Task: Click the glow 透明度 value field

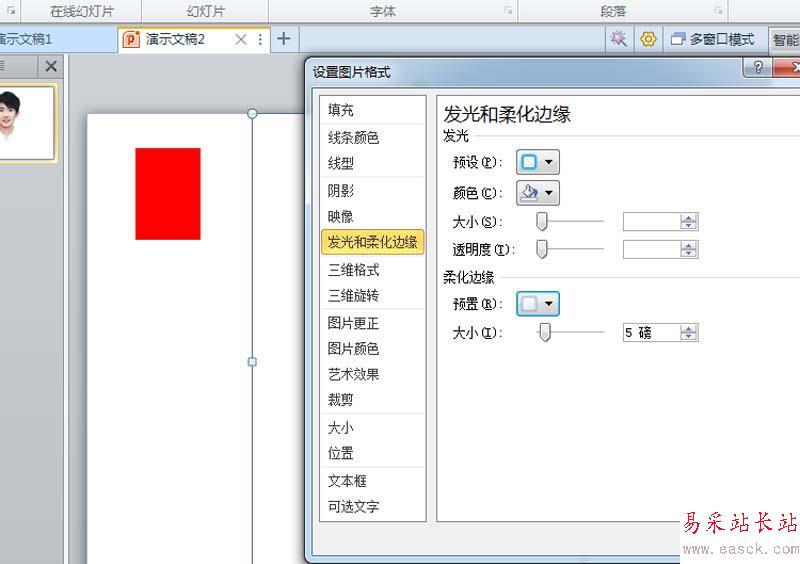Action: pos(652,249)
